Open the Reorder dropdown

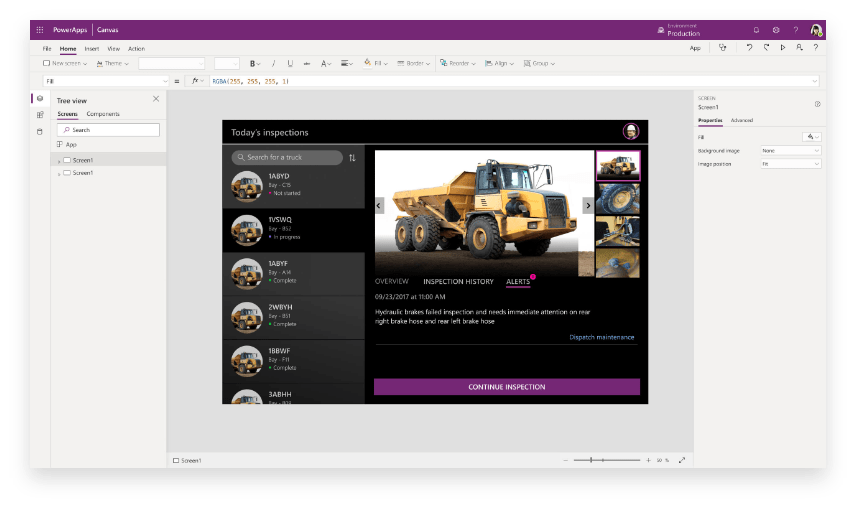(457, 64)
